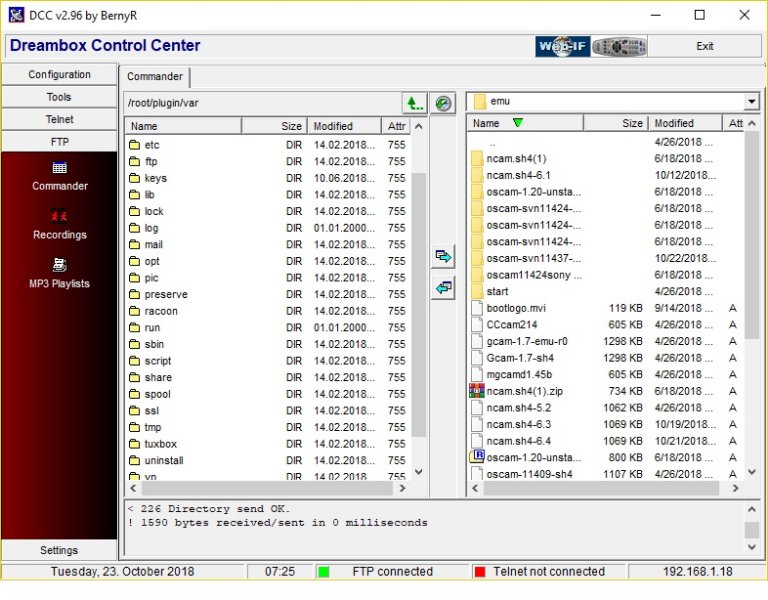Expand the emu folder dropdown

[751, 102]
